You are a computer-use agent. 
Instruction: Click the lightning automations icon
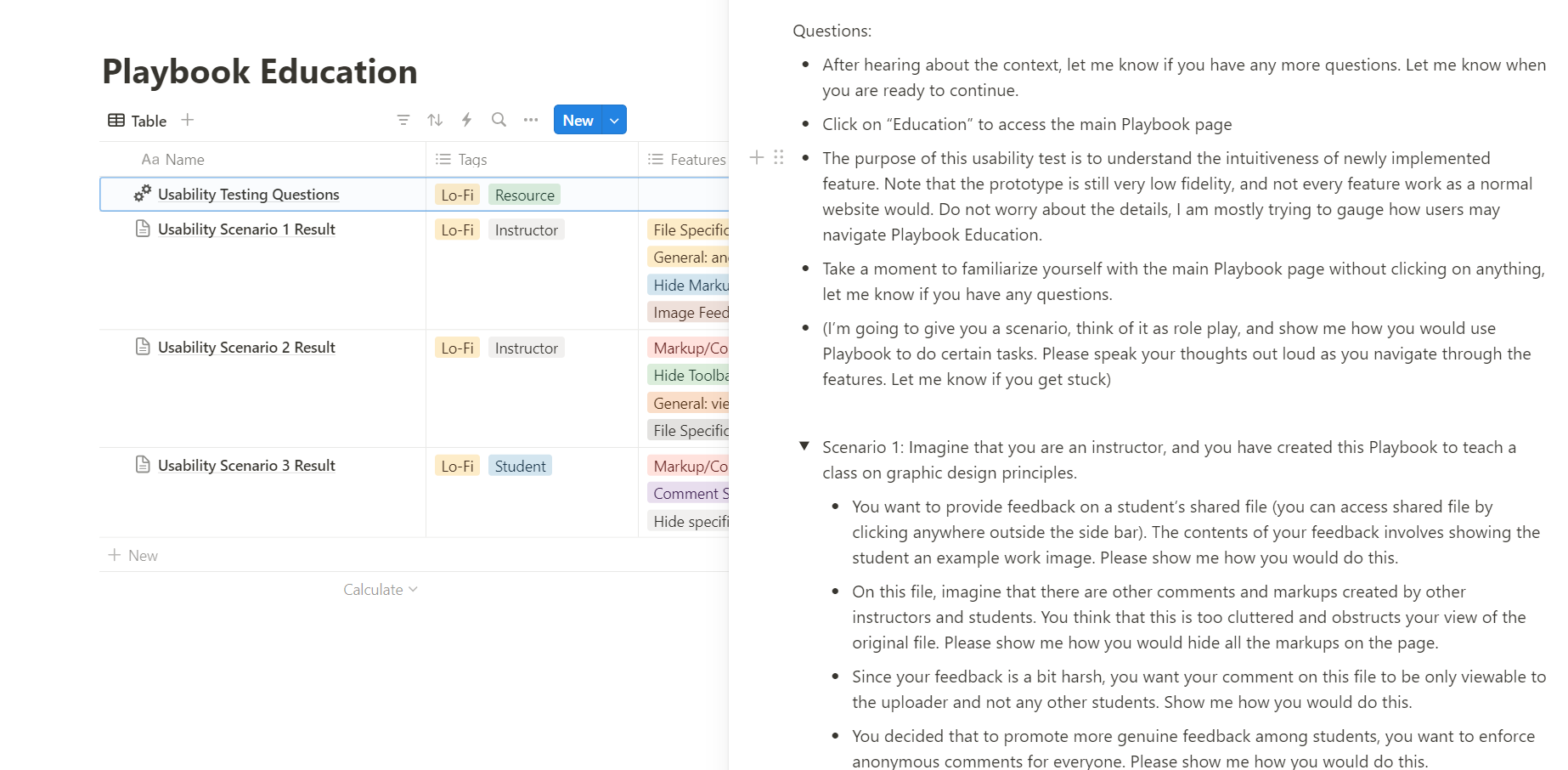pos(466,120)
